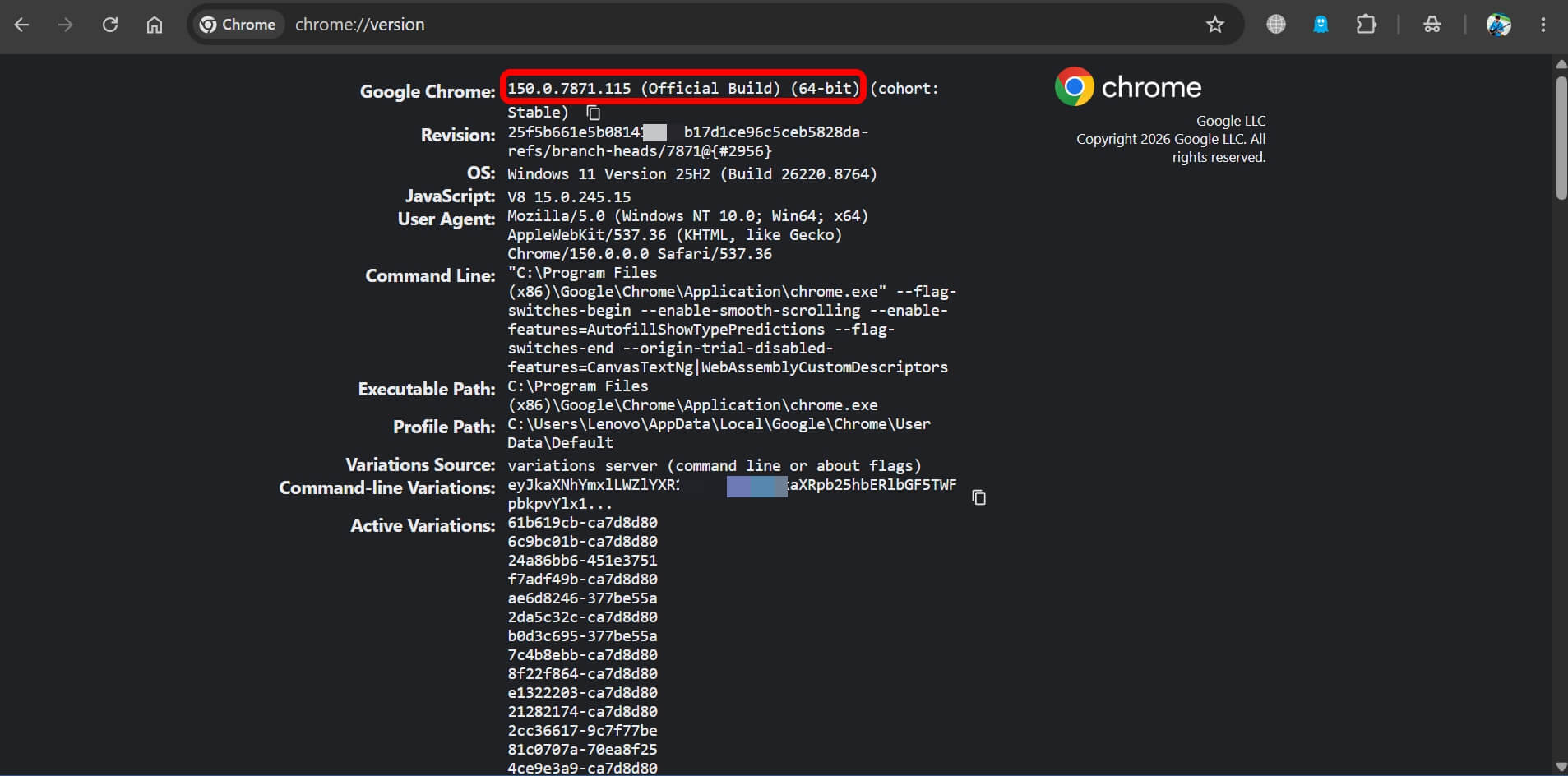Click variation 81c0707a-70ea8f25
The width and height of the screenshot is (1568, 776).
click(582, 749)
